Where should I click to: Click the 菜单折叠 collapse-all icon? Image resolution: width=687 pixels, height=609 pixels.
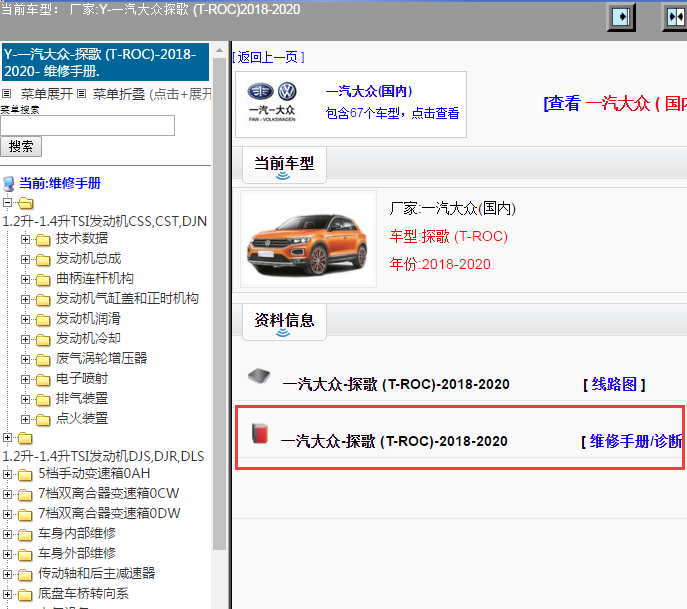[x=82, y=93]
